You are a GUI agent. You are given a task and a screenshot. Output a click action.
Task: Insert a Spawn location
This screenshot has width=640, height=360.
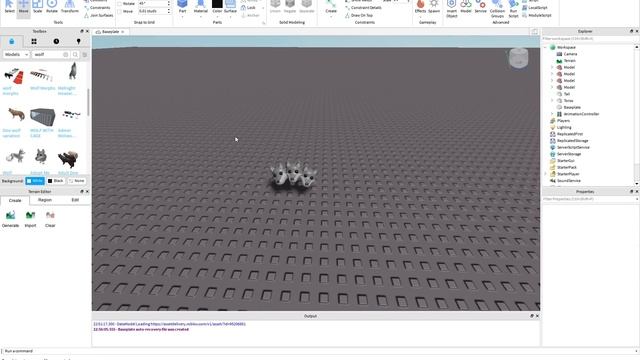[434, 7]
